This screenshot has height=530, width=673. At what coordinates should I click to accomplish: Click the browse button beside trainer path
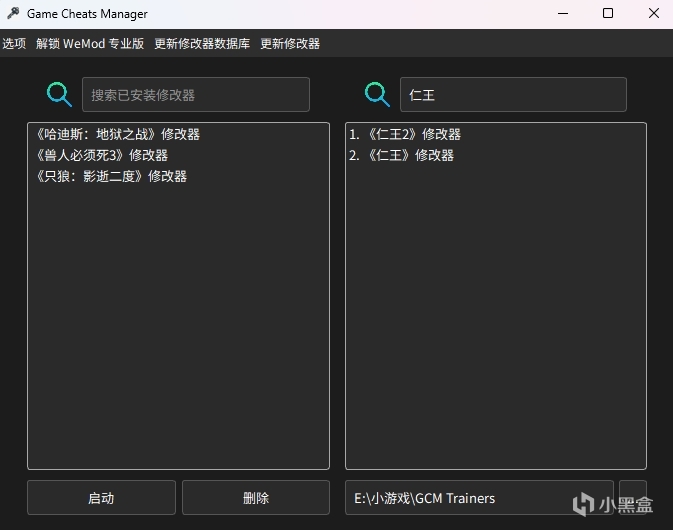633,498
